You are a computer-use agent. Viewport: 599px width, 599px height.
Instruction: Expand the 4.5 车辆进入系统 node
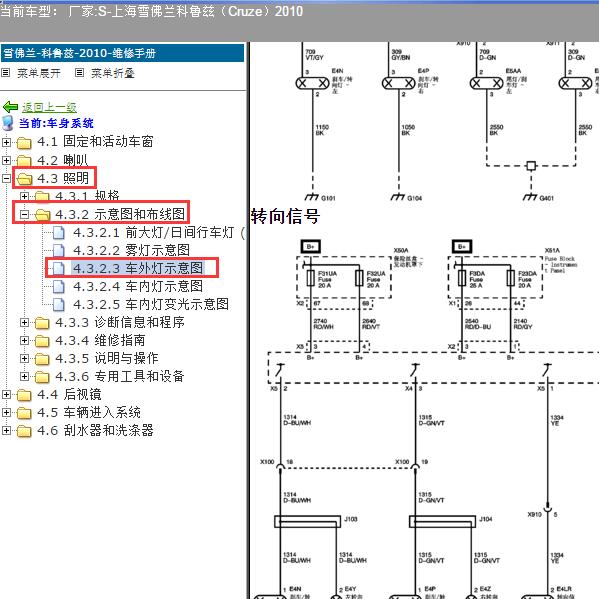pyautogui.click(x=6, y=412)
